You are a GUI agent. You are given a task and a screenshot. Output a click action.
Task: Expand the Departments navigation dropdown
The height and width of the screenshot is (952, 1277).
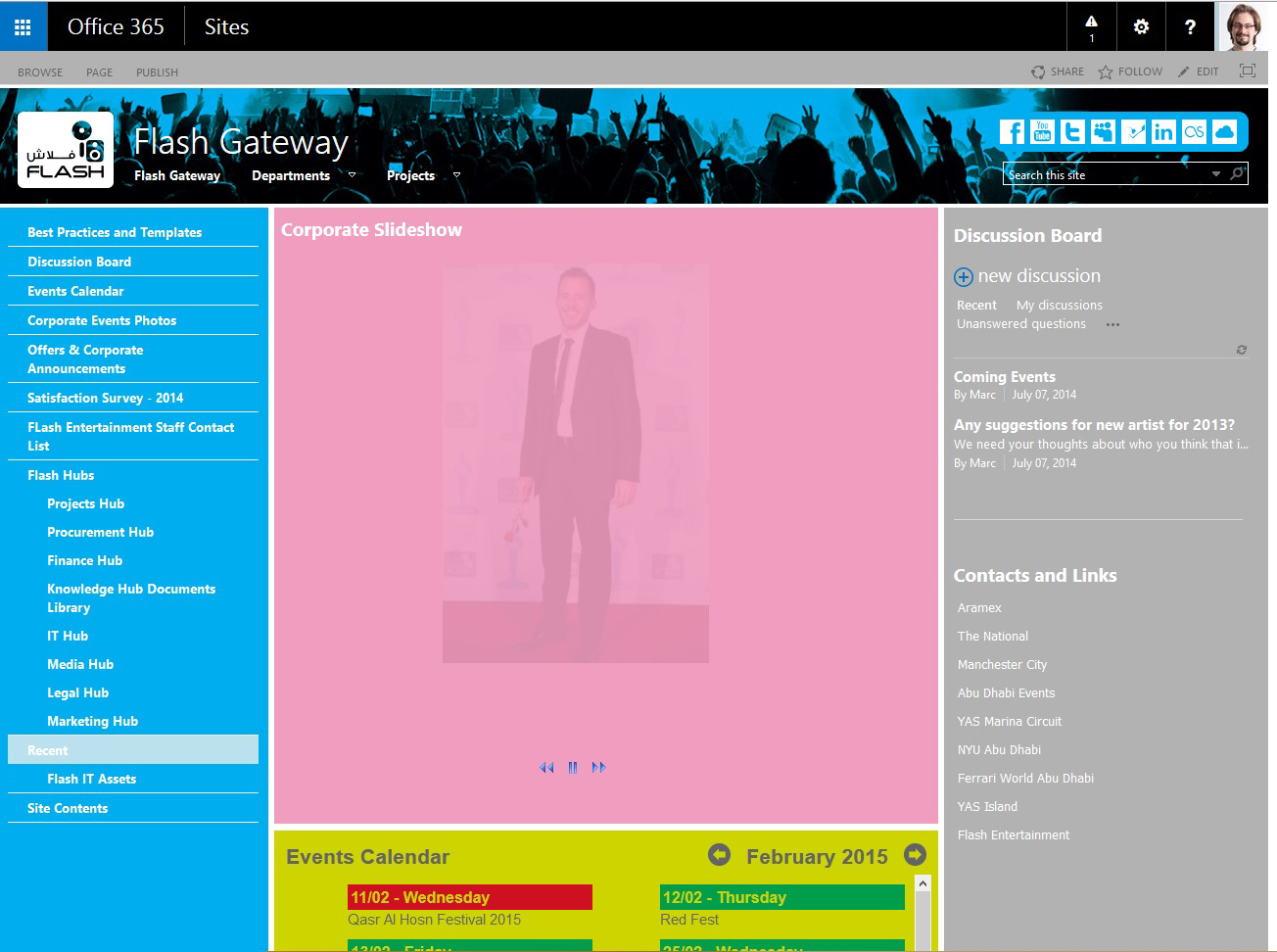click(352, 175)
